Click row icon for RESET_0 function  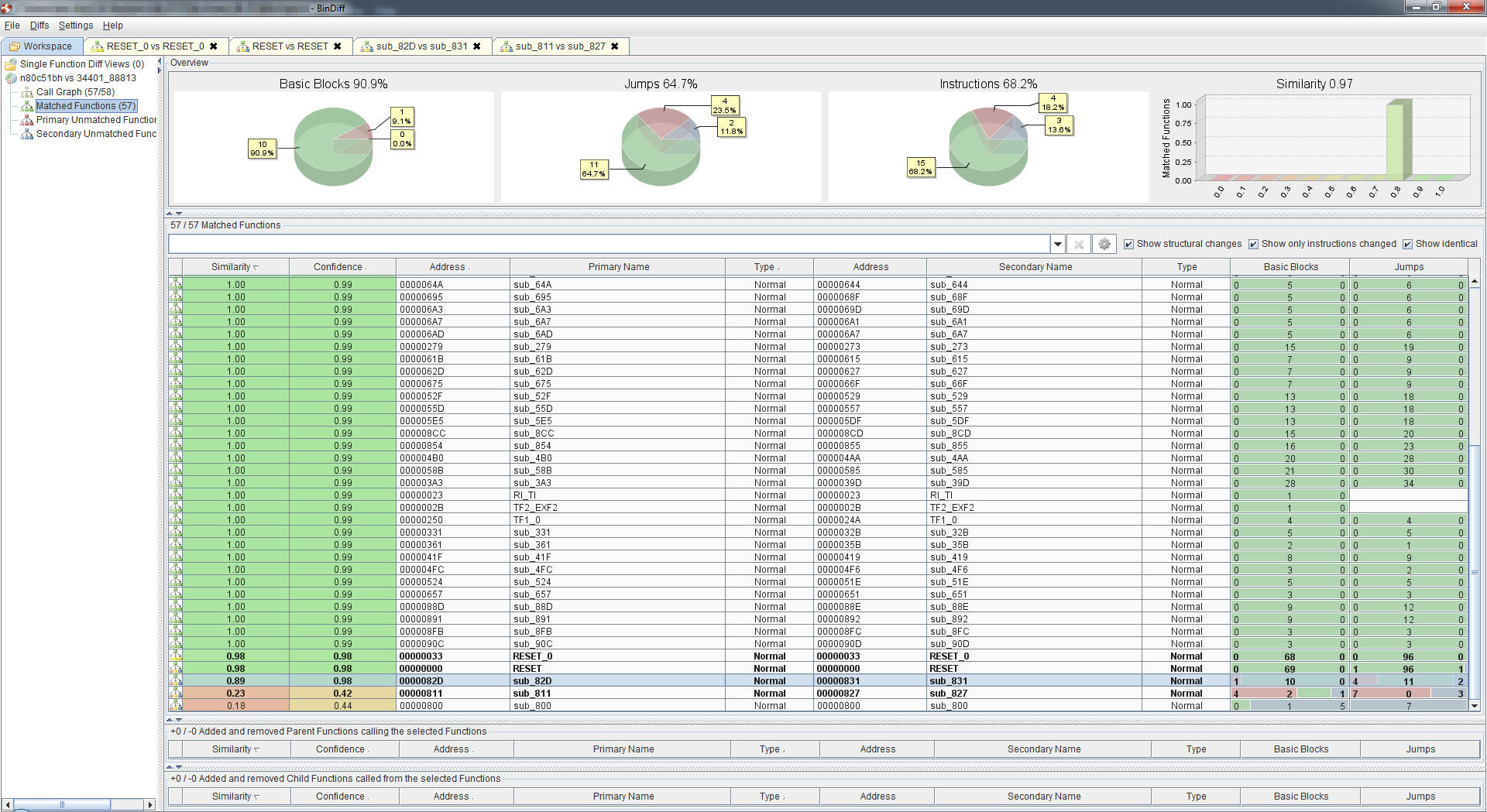[x=176, y=656]
